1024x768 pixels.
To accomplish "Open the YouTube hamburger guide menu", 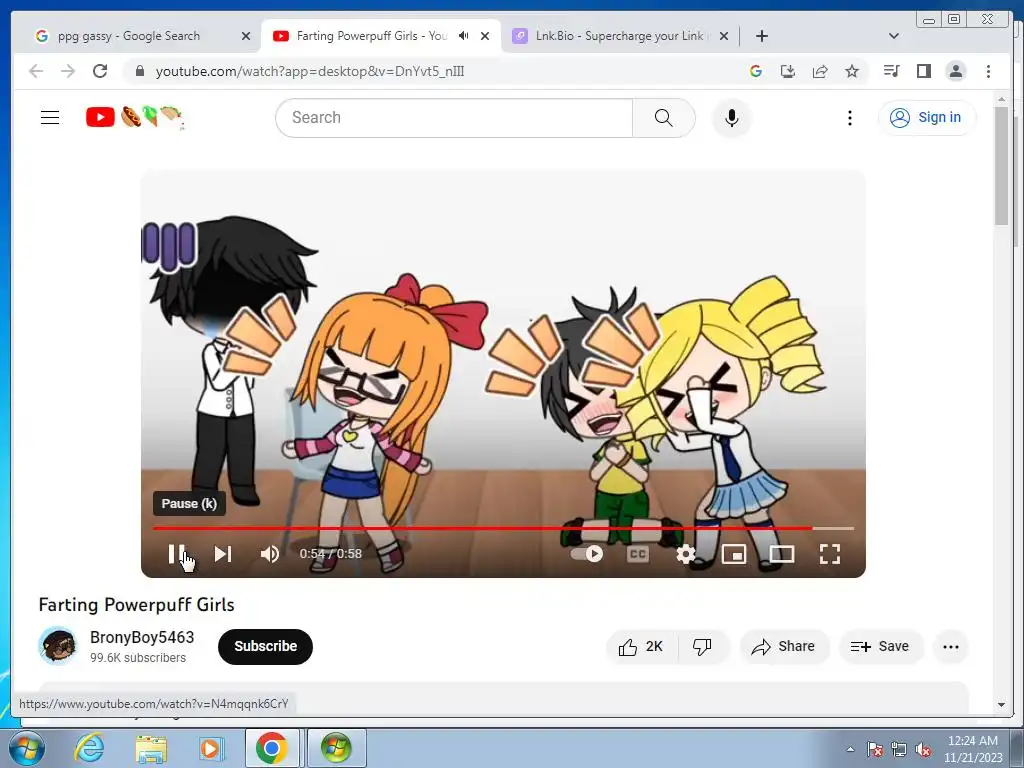I will [50, 118].
